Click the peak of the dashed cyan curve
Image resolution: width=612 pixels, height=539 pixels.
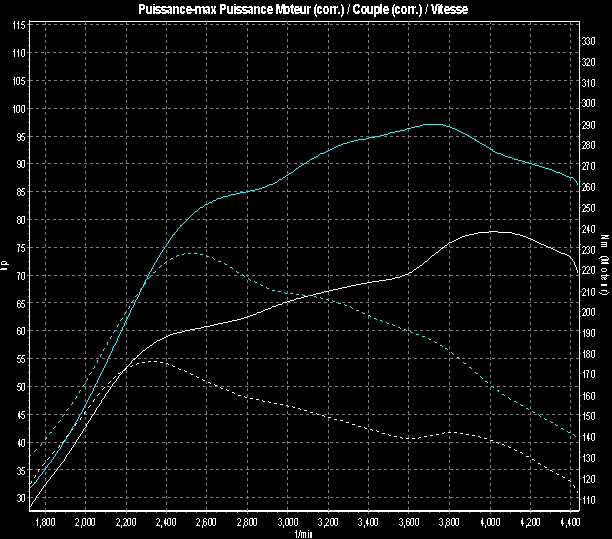pyautogui.click(x=190, y=253)
